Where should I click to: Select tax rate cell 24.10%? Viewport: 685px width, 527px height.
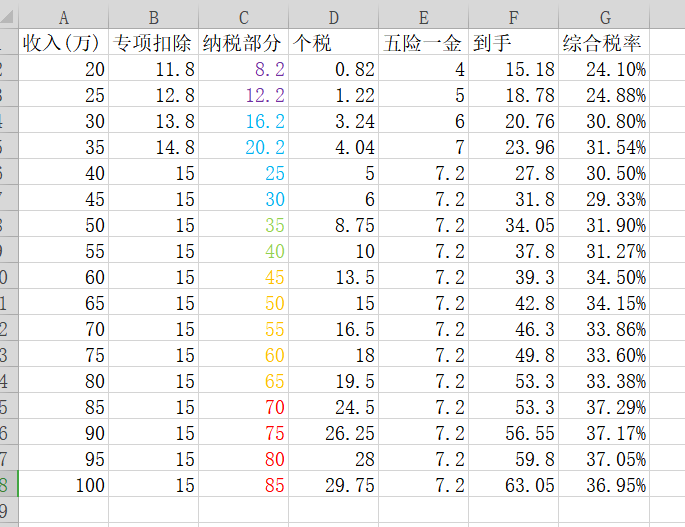tap(604, 68)
